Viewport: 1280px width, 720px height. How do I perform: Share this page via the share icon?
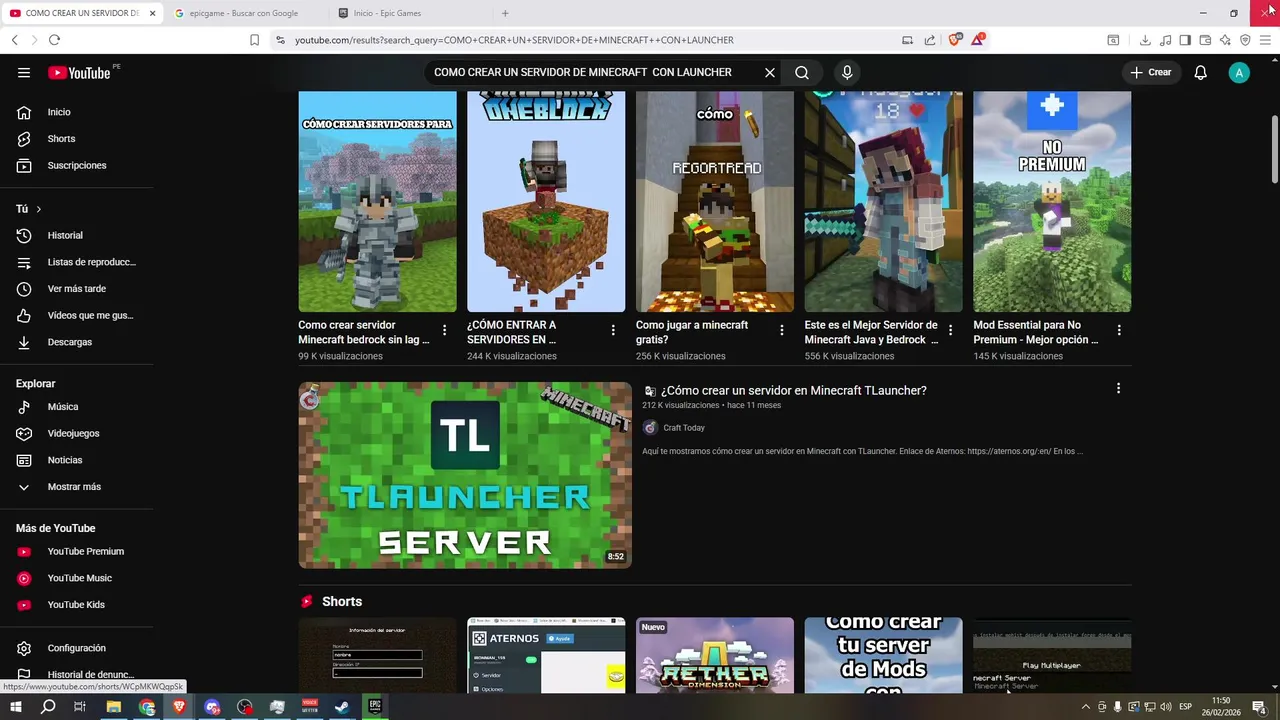(x=930, y=40)
